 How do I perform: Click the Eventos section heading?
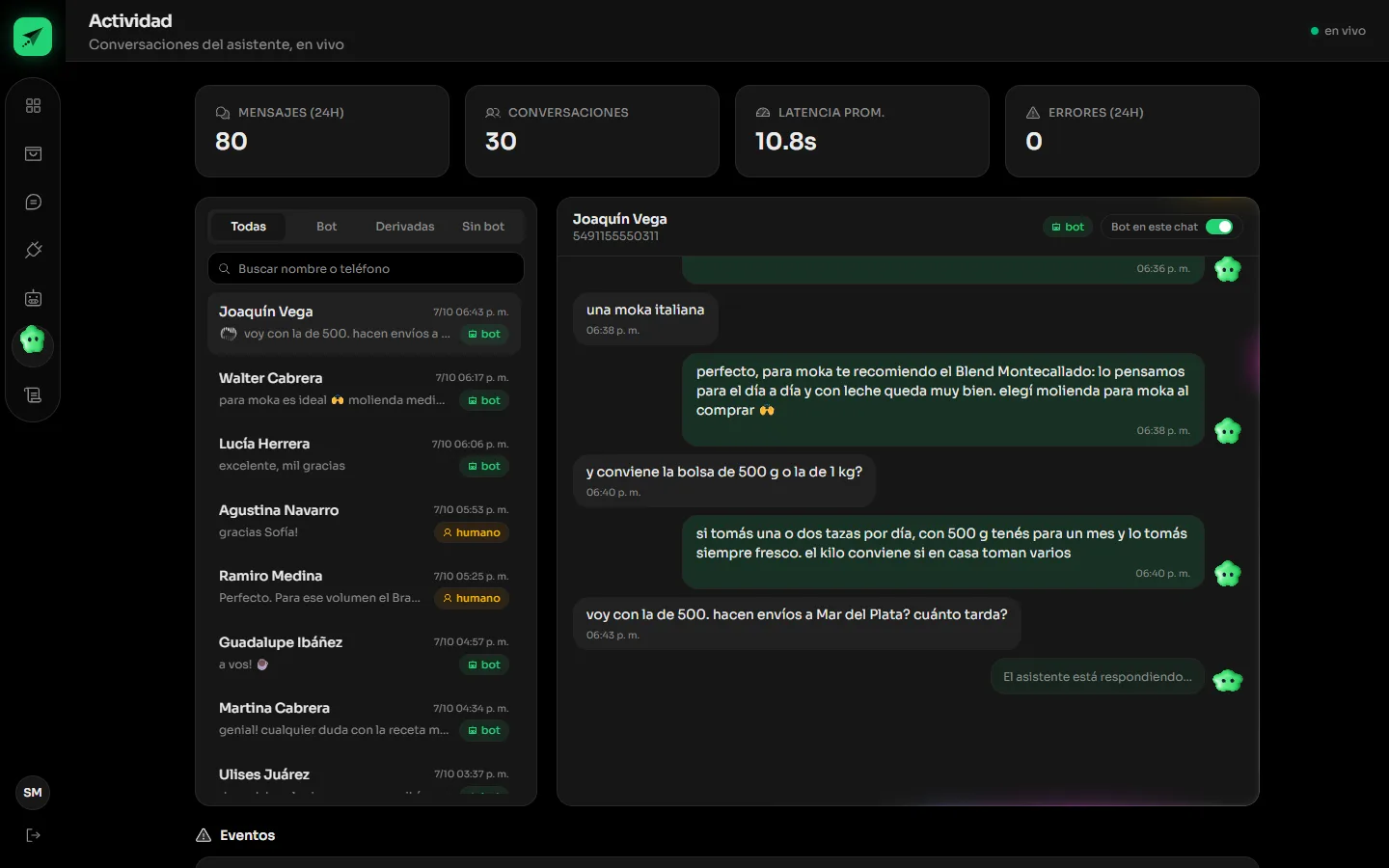coord(247,835)
